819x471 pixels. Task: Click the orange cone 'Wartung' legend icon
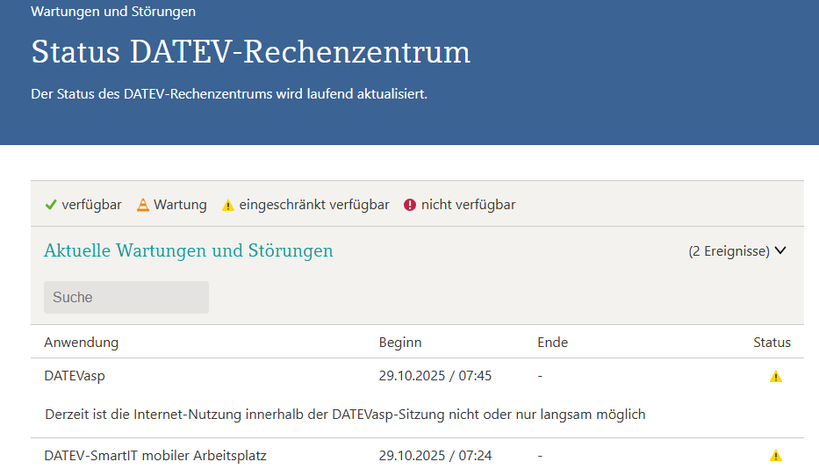(143, 205)
